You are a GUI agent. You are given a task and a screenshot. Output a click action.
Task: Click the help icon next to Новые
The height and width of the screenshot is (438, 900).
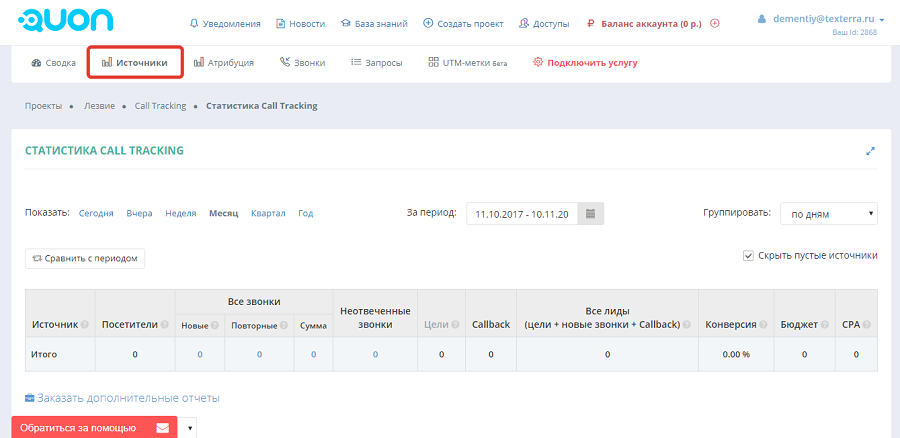pos(215,325)
